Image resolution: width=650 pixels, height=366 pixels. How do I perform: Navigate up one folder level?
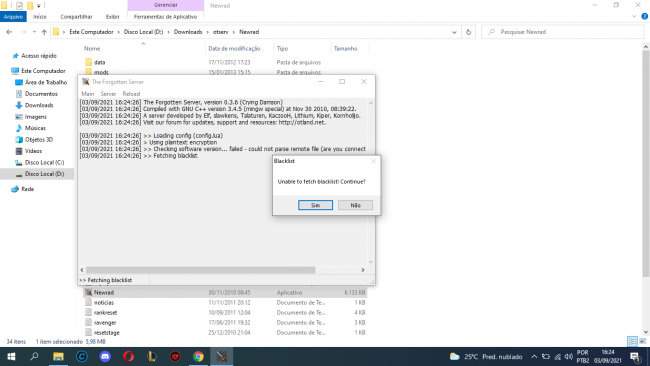44,32
